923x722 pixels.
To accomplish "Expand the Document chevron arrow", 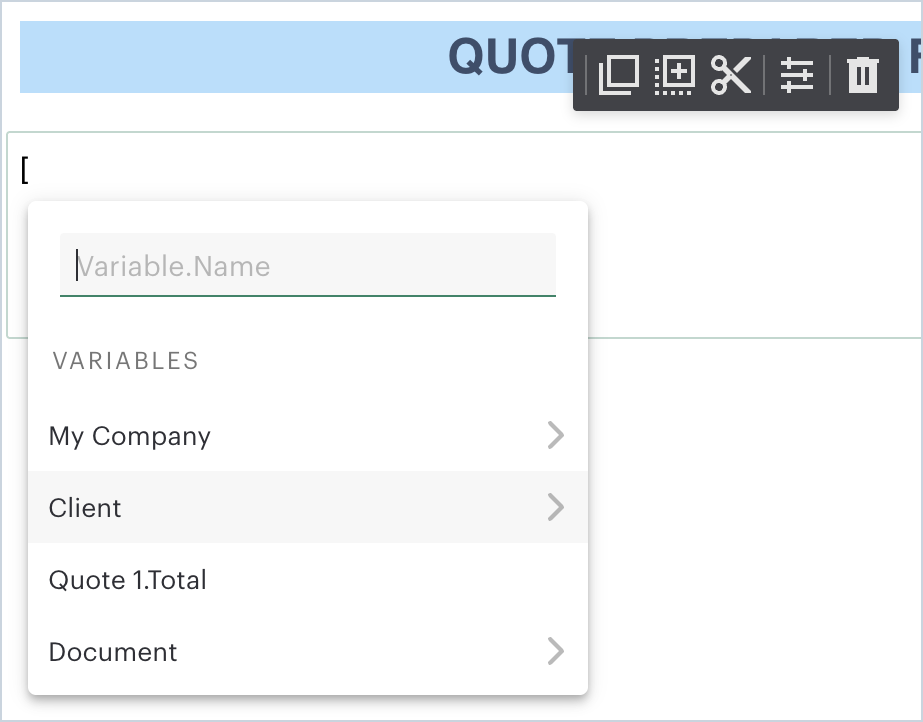I will [556, 652].
